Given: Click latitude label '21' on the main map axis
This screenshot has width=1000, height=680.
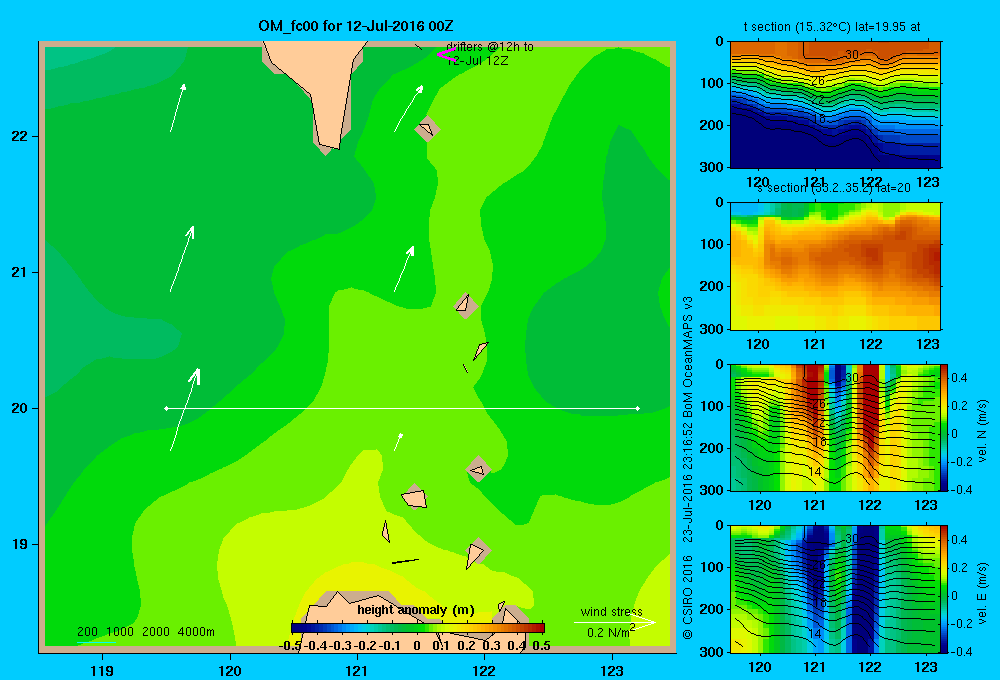Looking at the screenshot, I should coord(20,272).
